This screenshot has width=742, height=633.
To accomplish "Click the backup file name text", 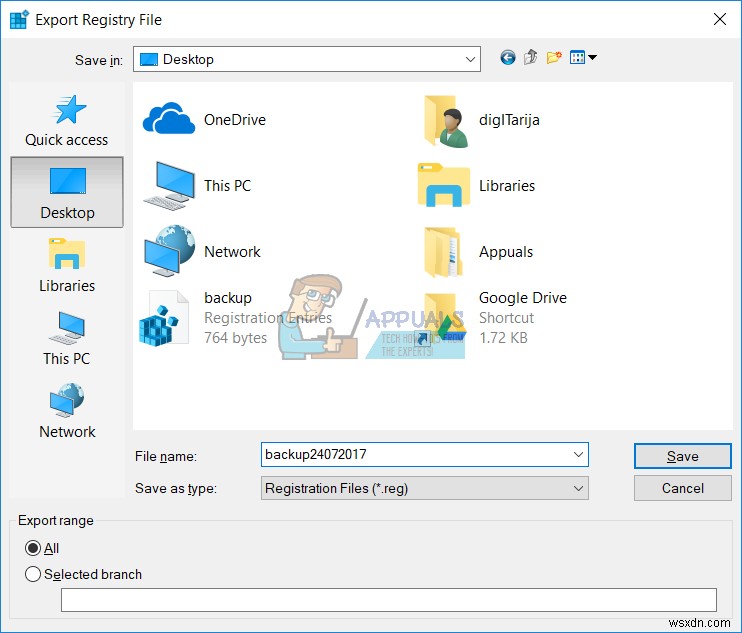I will tap(228, 298).
